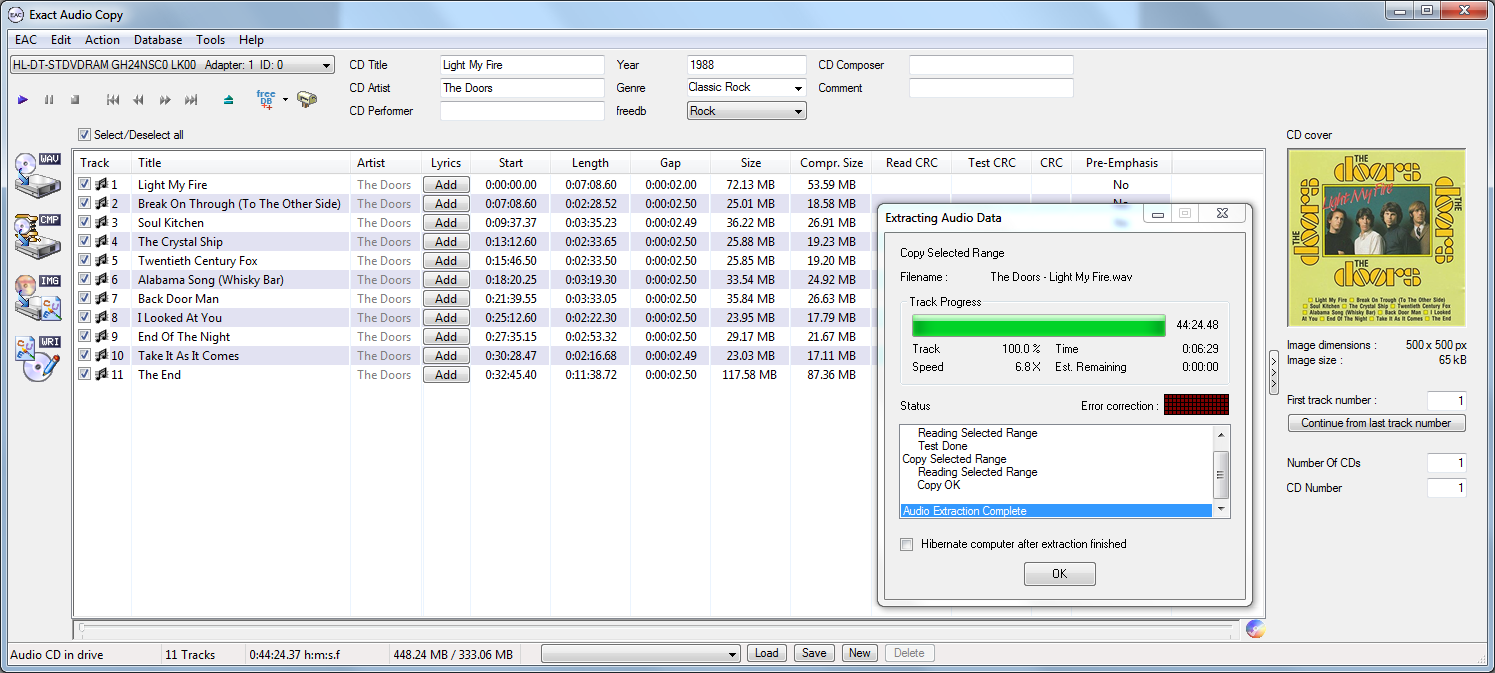This screenshot has height=673, width=1495.
Task: Skip to next track icon
Action: (x=191, y=100)
